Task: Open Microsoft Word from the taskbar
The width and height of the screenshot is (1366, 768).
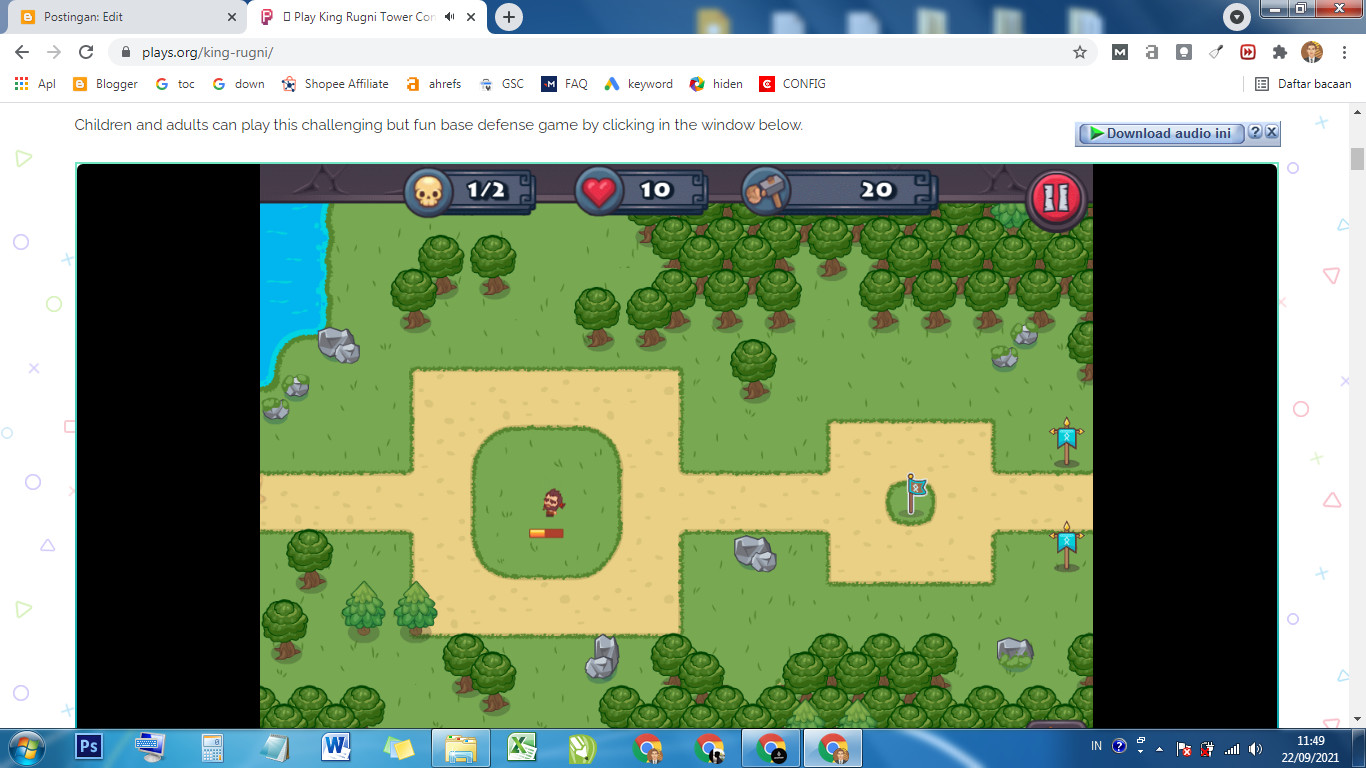Action: pyautogui.click(x=336, y=748)
